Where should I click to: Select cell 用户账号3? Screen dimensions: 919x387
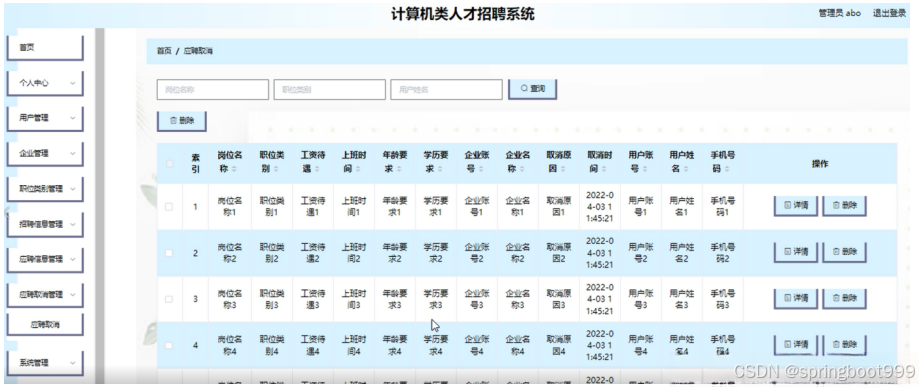[641, 299]
